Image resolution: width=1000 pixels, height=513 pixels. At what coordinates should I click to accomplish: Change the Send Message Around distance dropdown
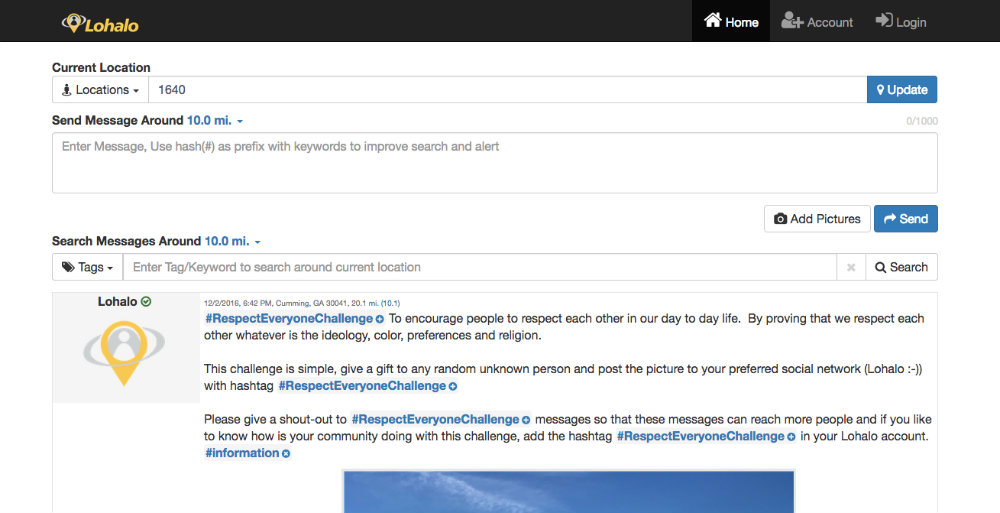pyautogui.click(x=215, y=121)
